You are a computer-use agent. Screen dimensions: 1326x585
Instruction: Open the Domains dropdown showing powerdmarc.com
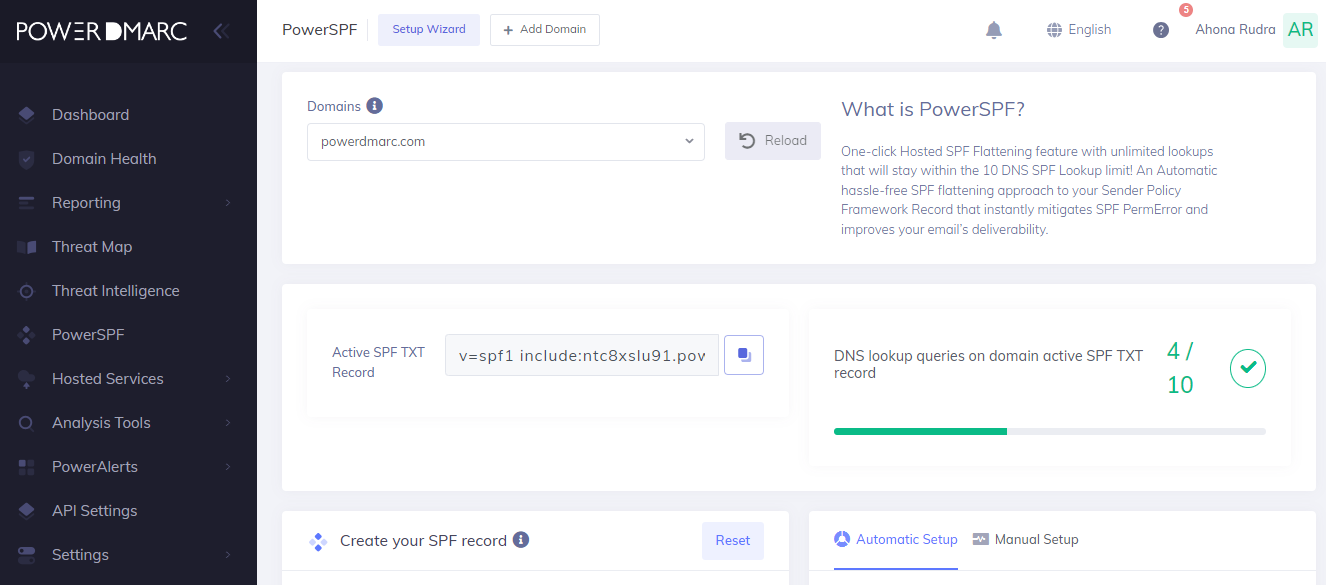[x=505, y=142]
